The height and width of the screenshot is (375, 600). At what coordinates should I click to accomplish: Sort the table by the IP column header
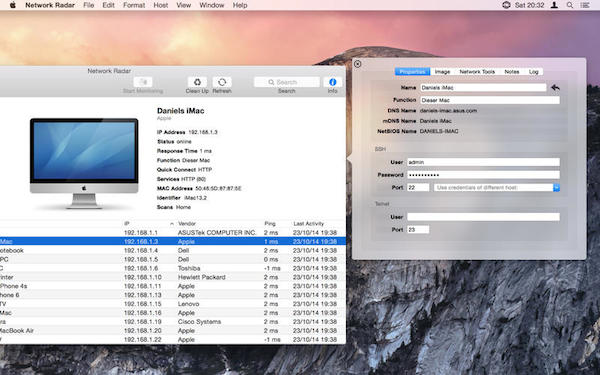click(127, 223)
